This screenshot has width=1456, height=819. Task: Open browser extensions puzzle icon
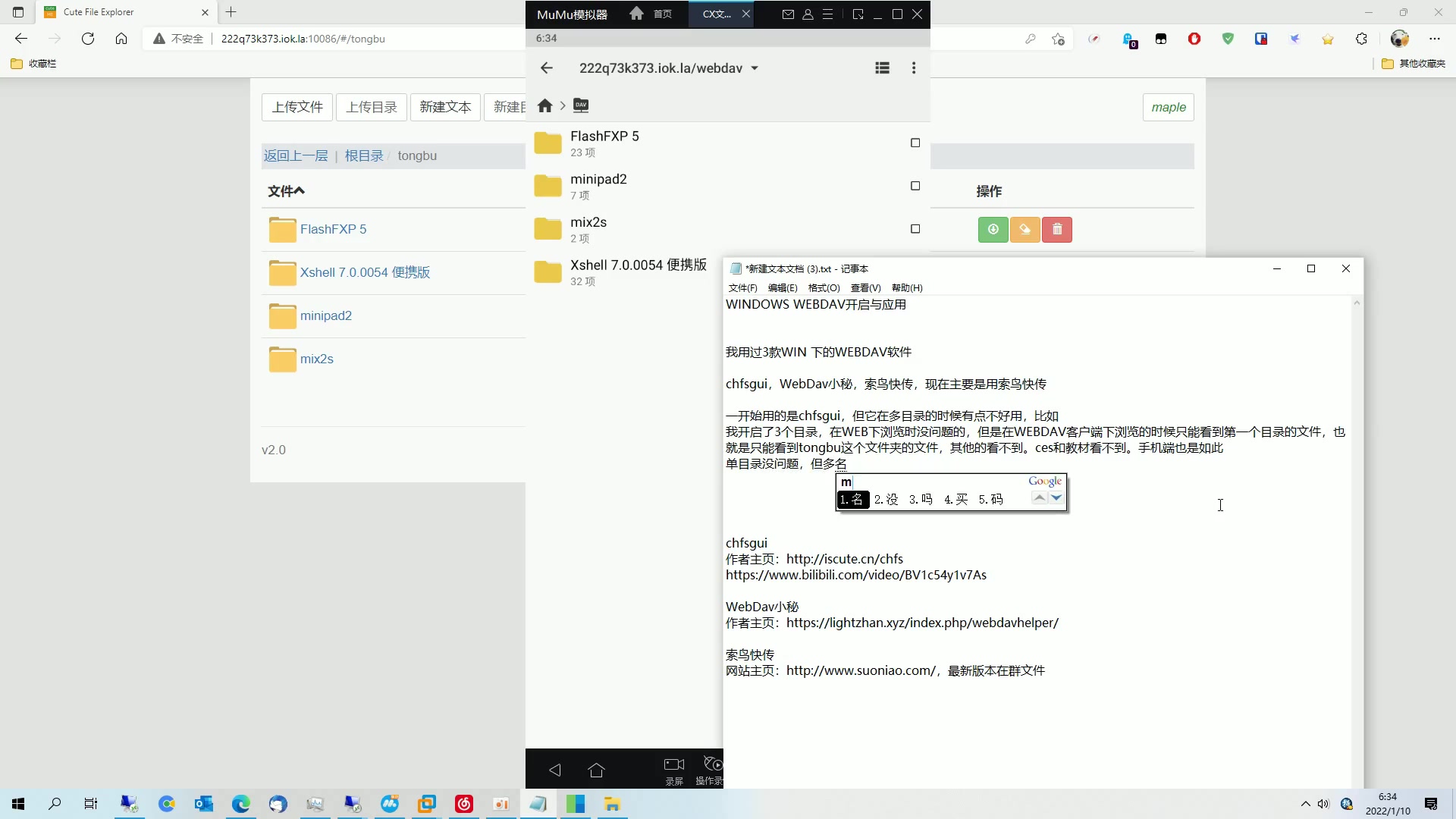point(1361,39)
